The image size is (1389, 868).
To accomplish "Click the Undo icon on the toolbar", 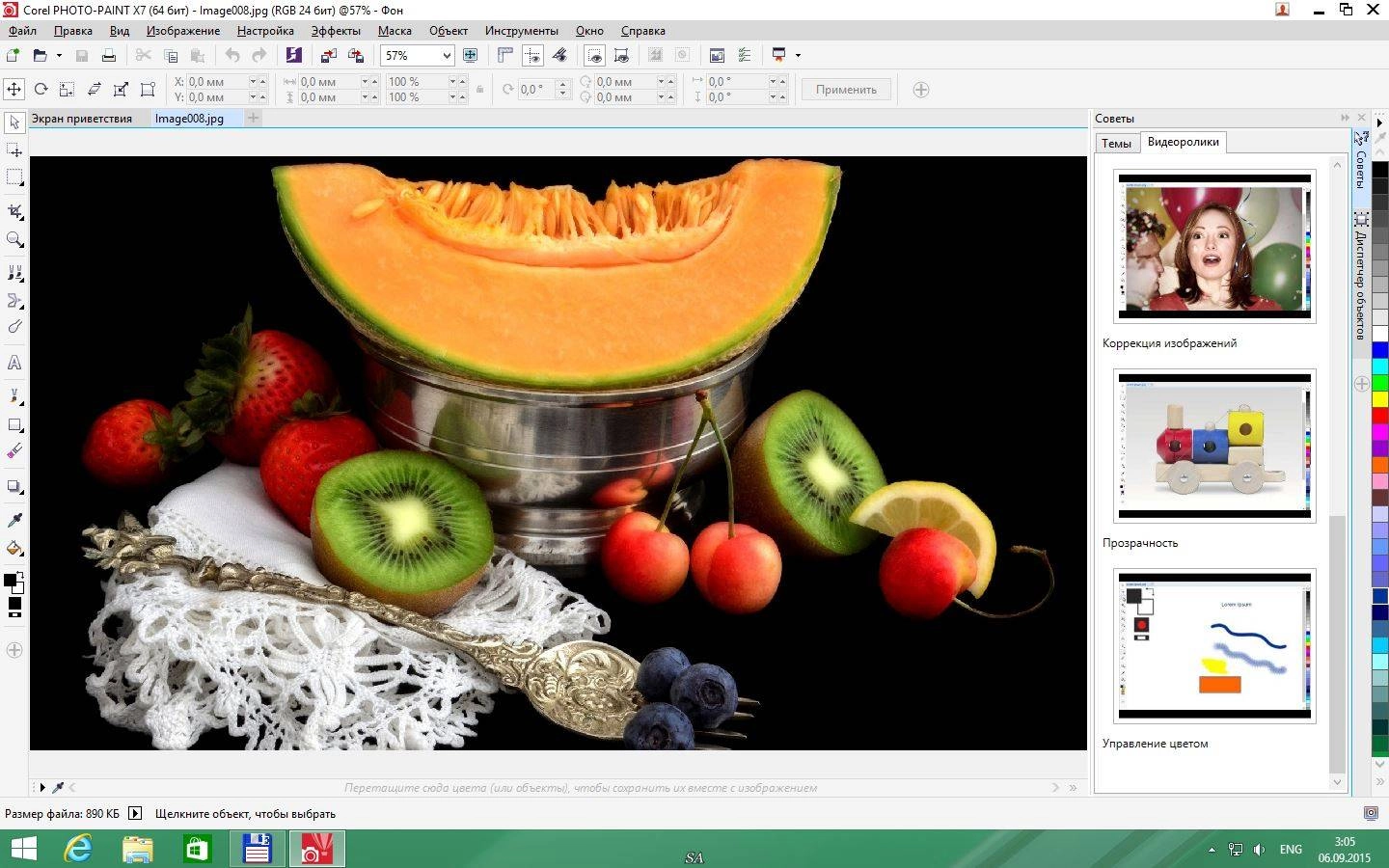I will pyautogui.click(x=231, y=55).
